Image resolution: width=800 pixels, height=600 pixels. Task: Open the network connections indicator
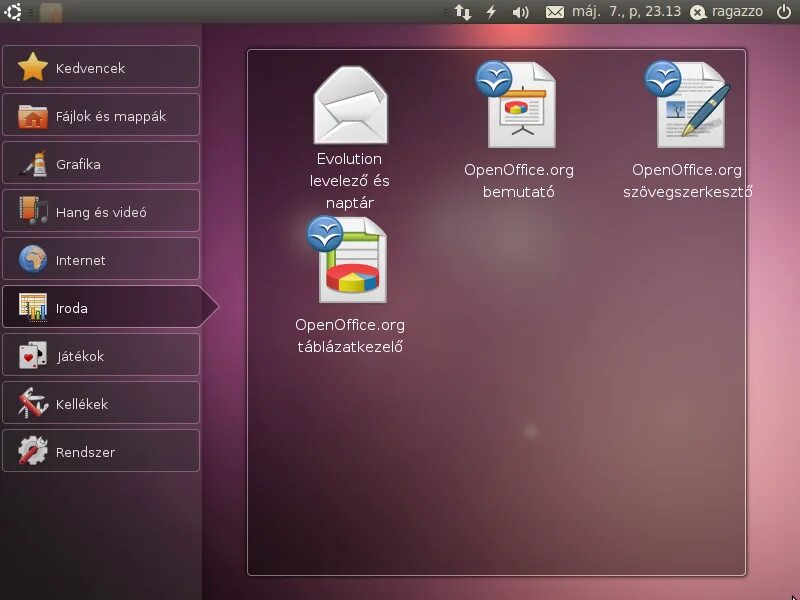pos(463,12)
